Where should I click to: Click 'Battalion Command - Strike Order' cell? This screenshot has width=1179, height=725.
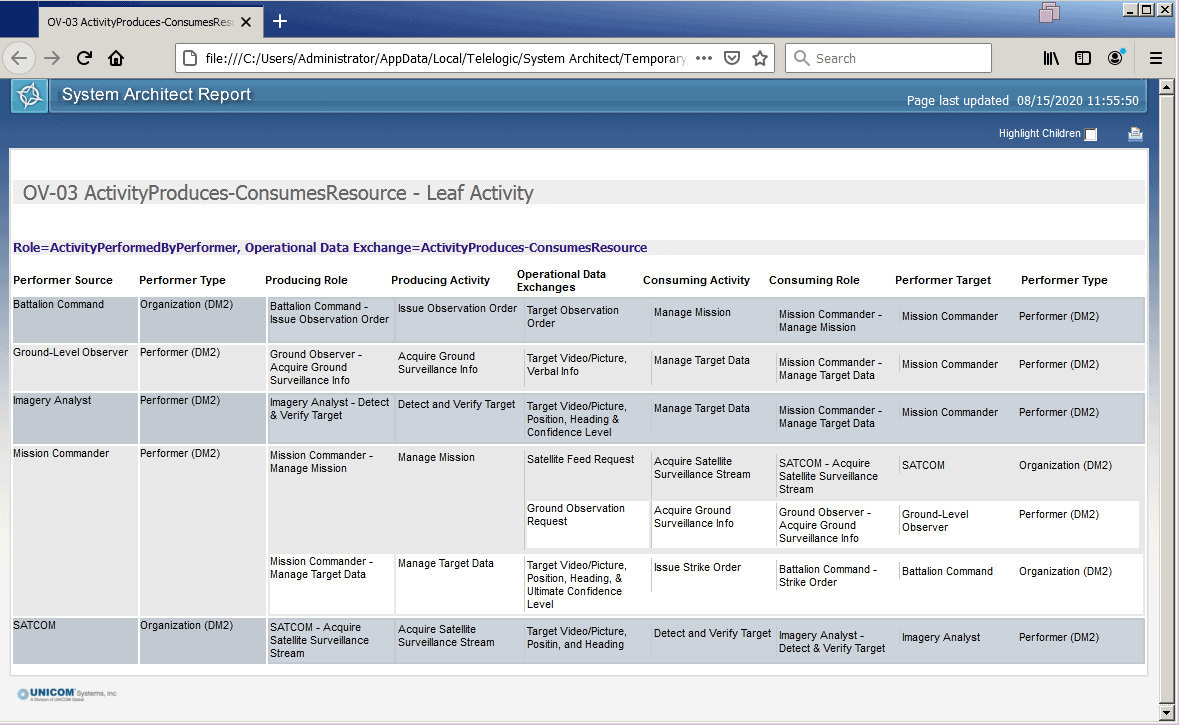[x=828, y=575]
